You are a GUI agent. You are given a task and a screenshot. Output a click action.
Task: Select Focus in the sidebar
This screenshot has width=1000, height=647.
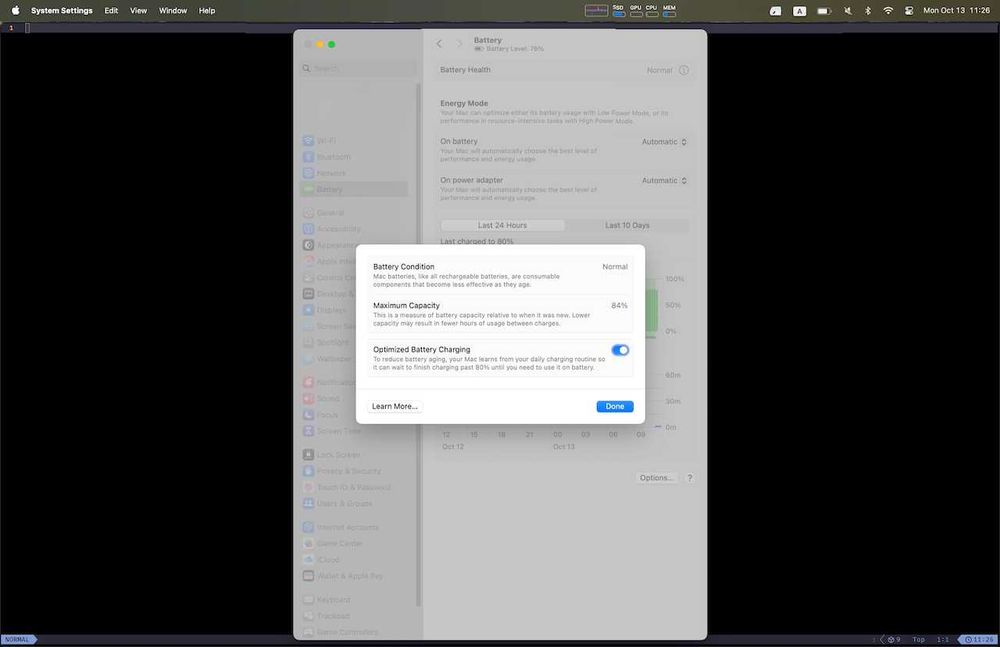(x=328, y=415)
